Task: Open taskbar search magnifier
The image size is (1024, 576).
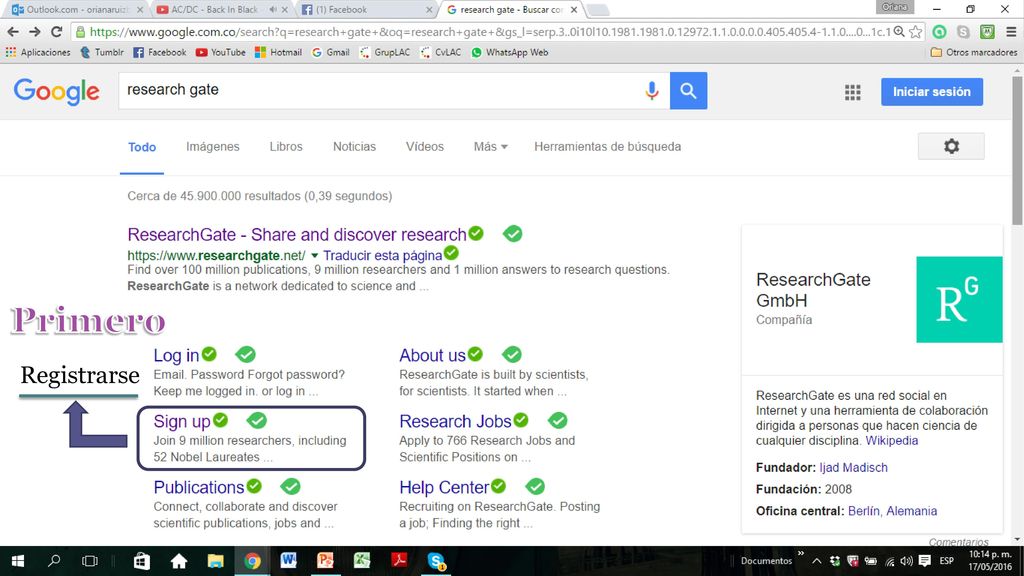Action: coord(54,561)
